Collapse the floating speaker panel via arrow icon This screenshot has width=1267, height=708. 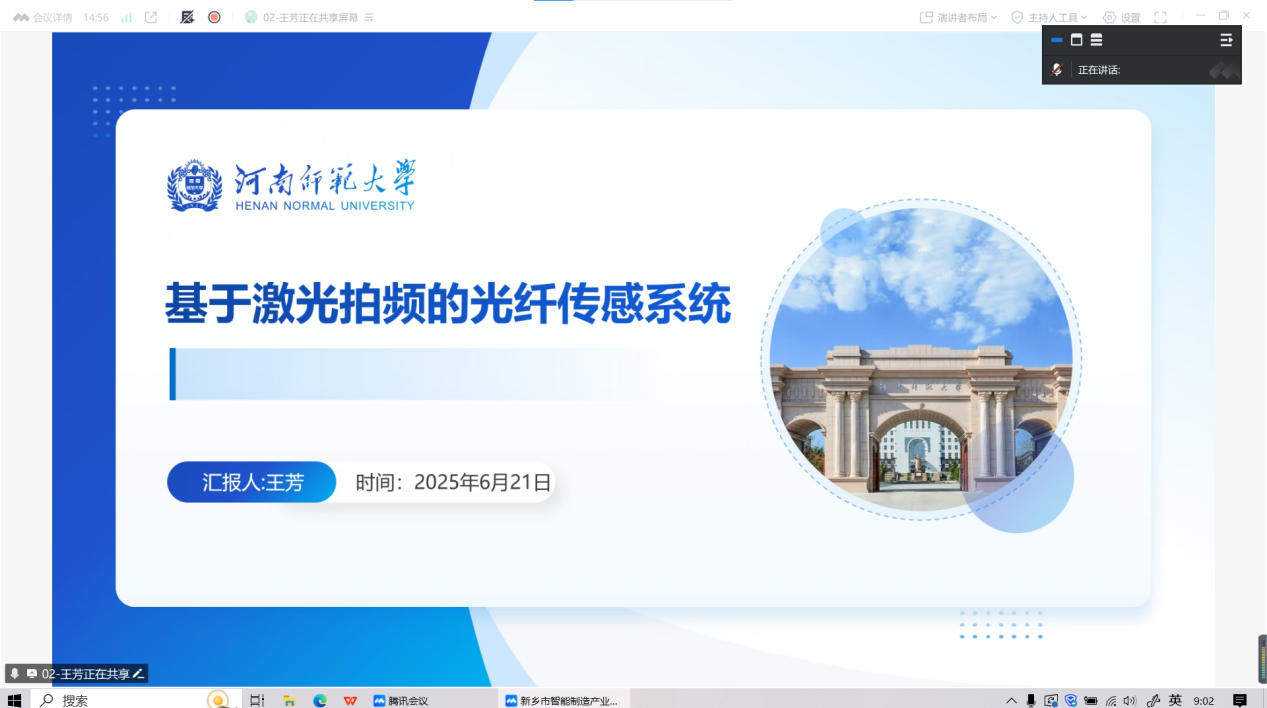pos(1226,40)
